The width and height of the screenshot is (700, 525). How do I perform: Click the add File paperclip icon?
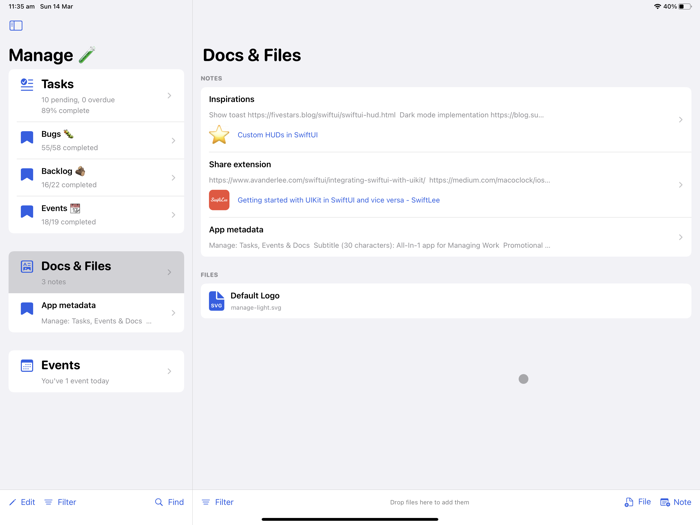point(629,502)
